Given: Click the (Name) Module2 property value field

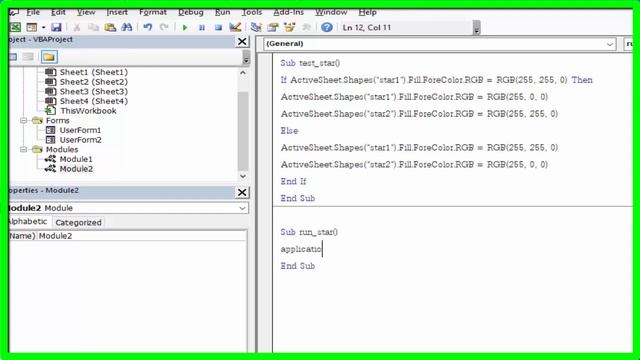Looking at the screenshot, I should point(141,236).
